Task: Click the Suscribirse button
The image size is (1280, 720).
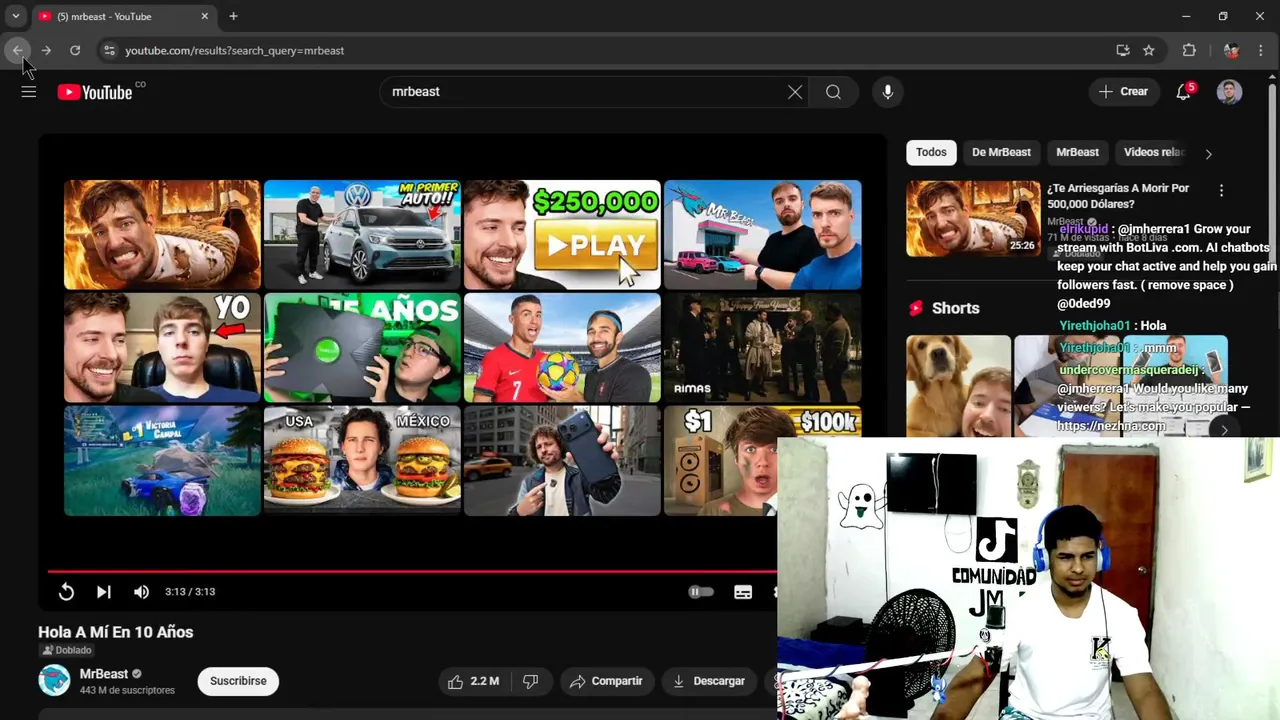Action: tap(238, 681)
